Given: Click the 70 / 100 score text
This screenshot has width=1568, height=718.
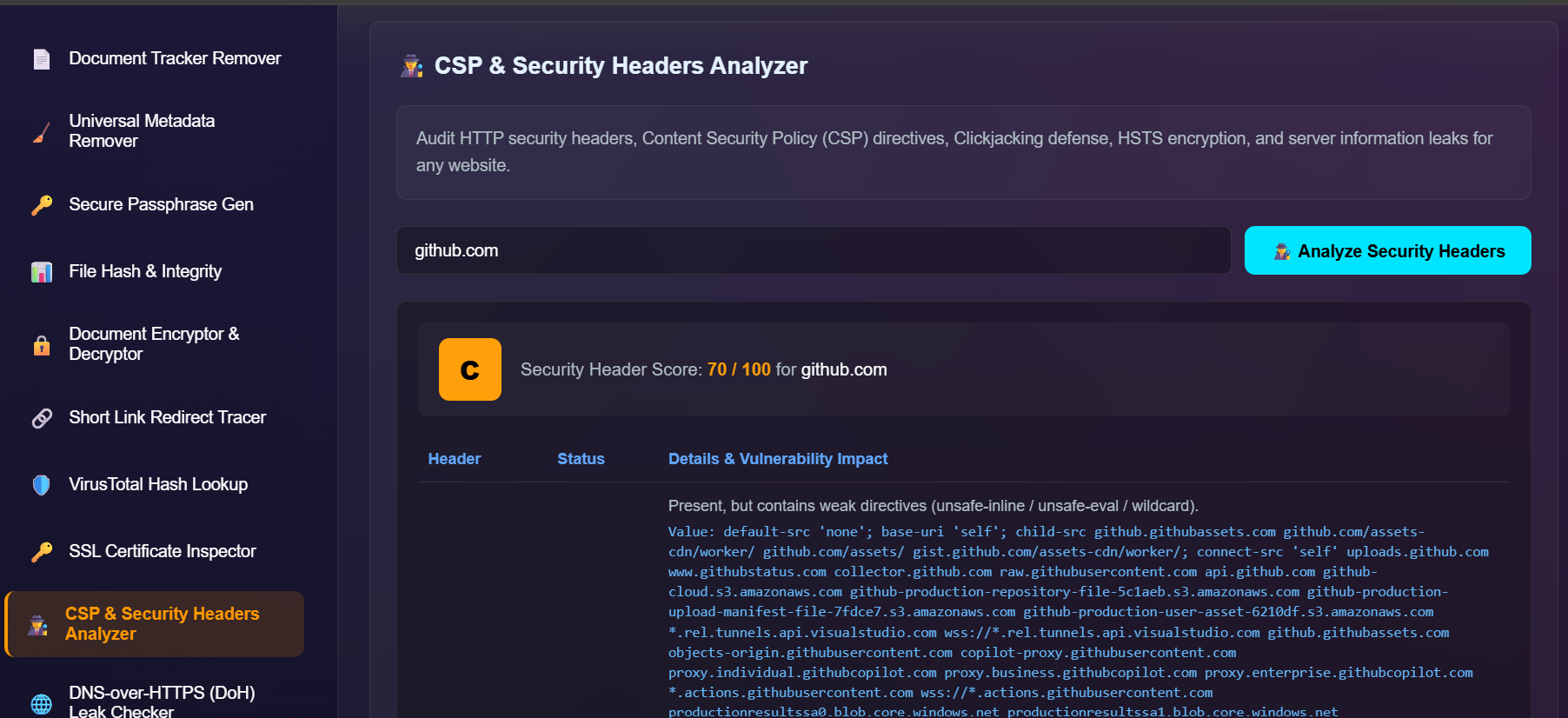Looking at the screenshot, I should pos(739,369).
